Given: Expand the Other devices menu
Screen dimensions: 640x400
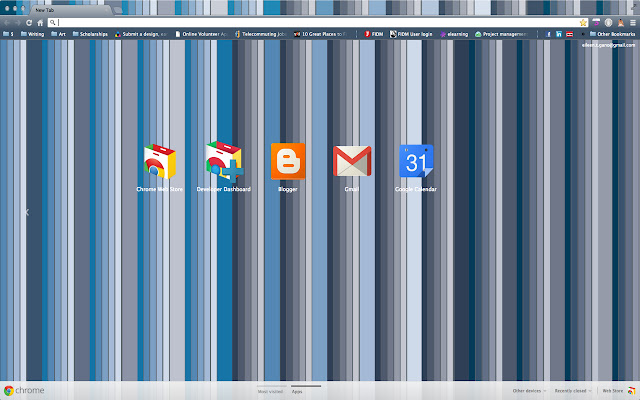Looking at the screenshot, I should point(529,391).
